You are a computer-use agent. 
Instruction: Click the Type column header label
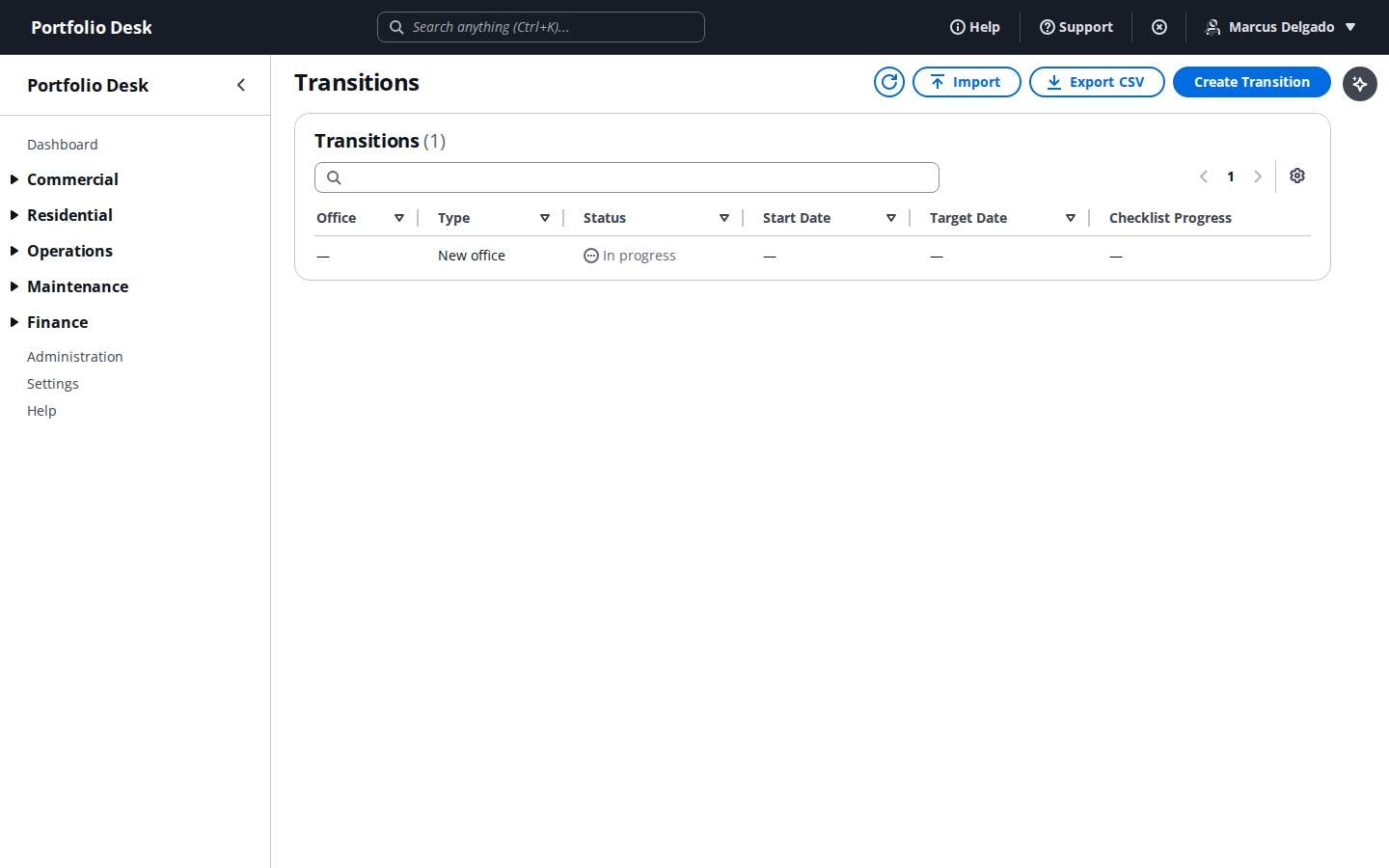pos(454,218)
